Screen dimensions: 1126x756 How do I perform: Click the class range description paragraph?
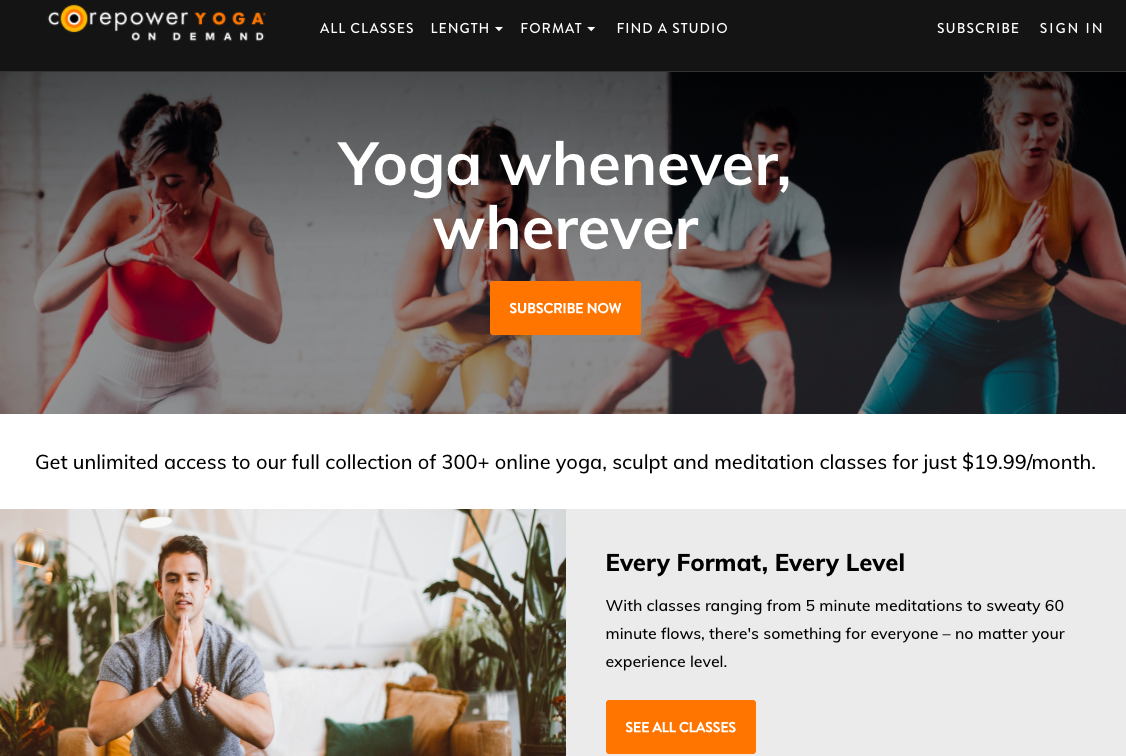tap(834, 633)
